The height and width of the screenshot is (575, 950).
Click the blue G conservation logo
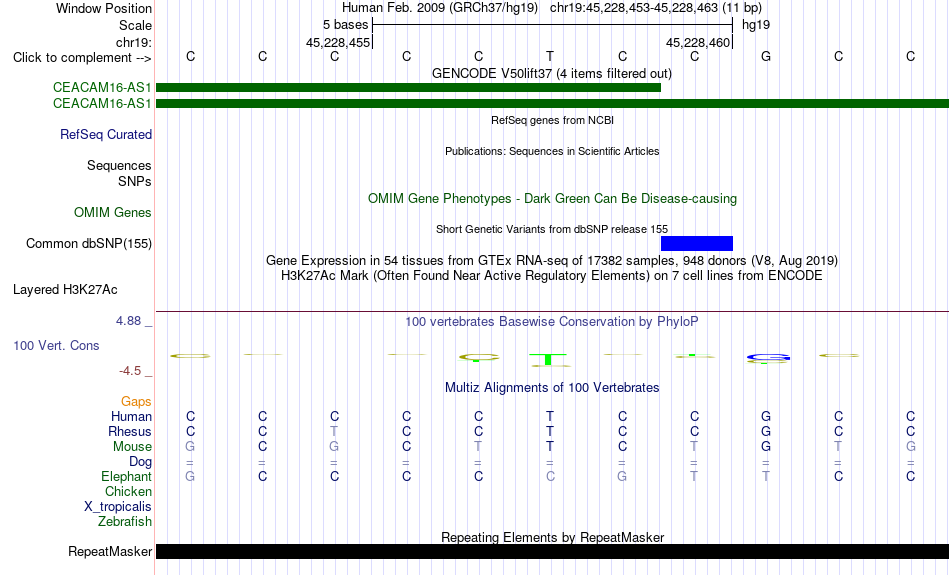pos(768,359)
